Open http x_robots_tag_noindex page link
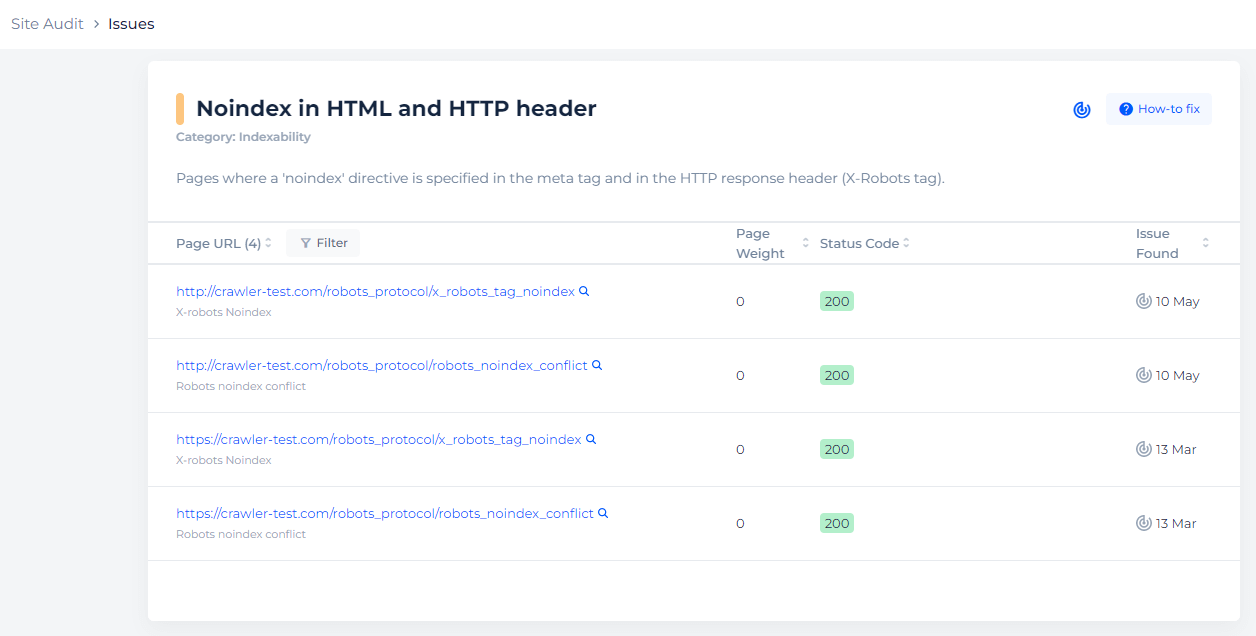This screenshot has height=636, width=1256. [x=375, y=292]
